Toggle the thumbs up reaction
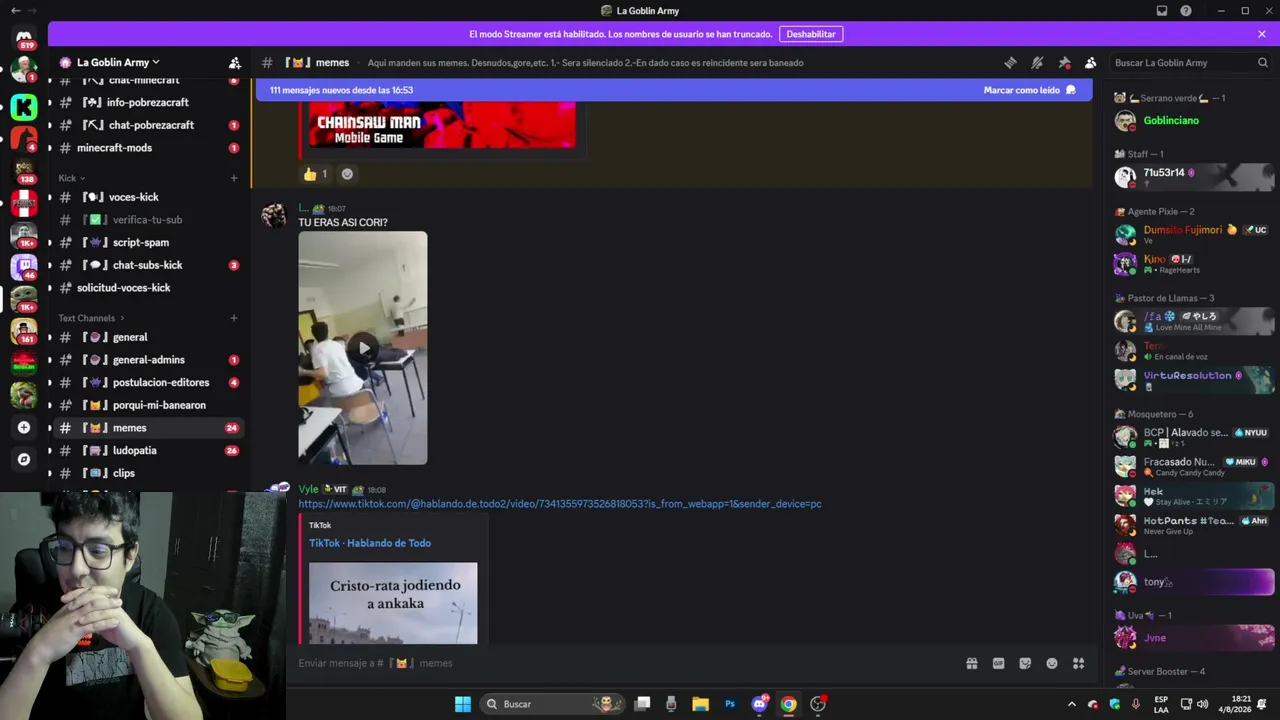Viewport: 1280px width, 720px height. tap(316, 174)
